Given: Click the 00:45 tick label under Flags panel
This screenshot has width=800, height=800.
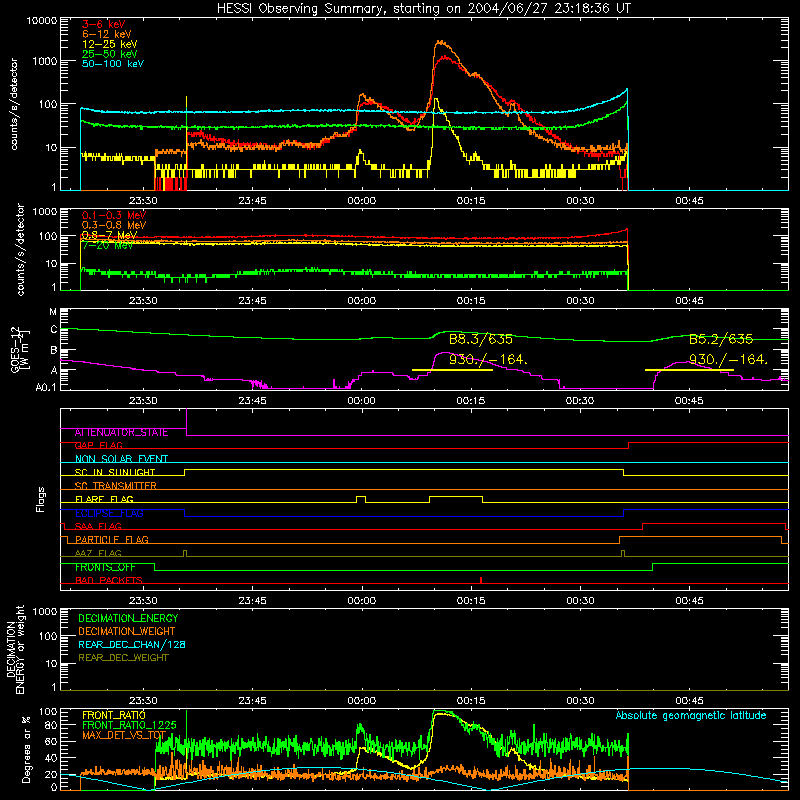Looking at the screenshot, I should click(689, 601).
